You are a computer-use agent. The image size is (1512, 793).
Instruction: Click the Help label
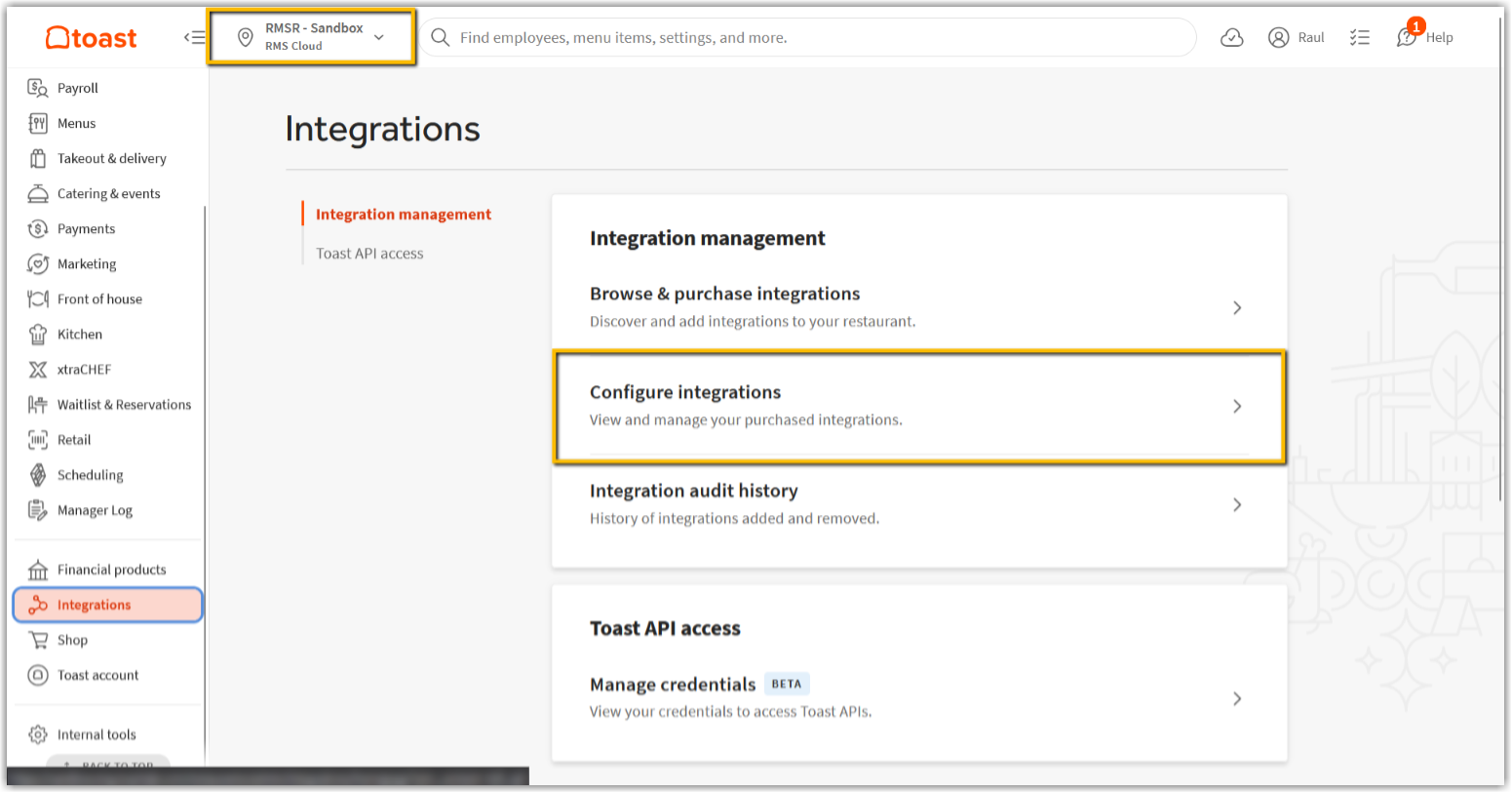coord(1439,37)
